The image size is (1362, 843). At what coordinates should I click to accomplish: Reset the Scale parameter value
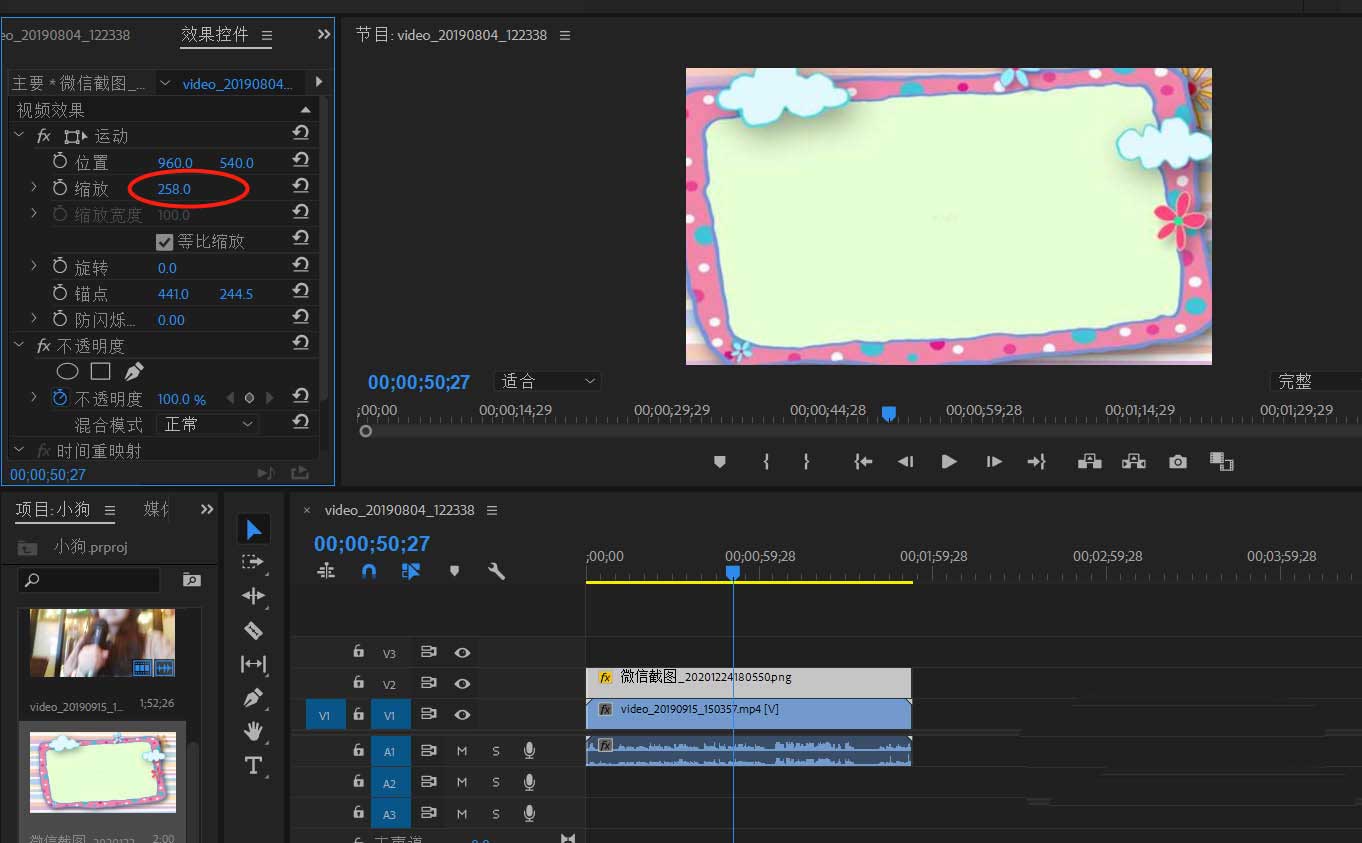(x=300, y=186)
